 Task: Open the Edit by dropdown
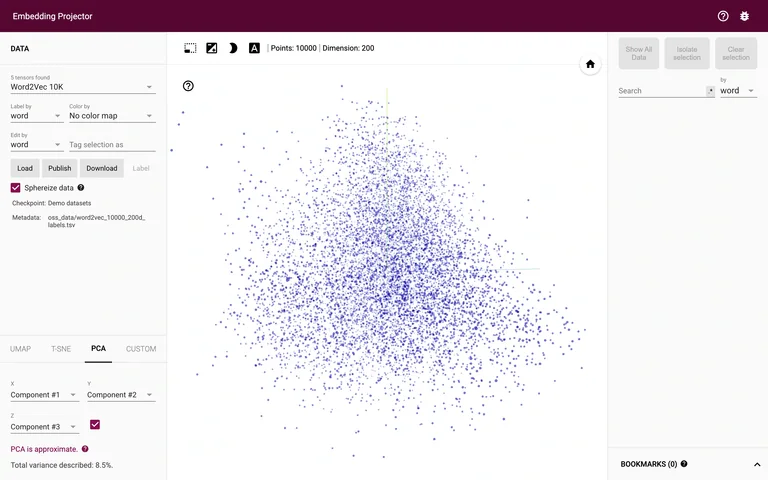point(37,144)
